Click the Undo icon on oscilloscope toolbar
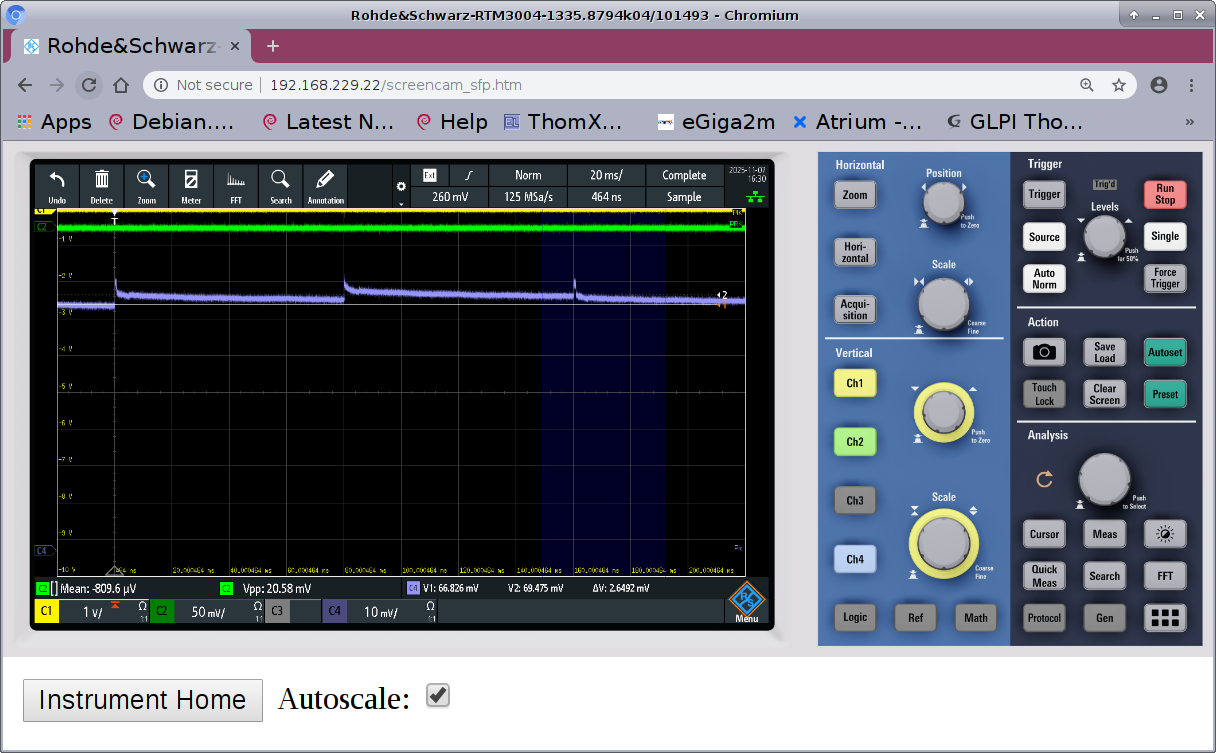The height and width of the screenshot is (753, 1216). [x=57, y=185]
